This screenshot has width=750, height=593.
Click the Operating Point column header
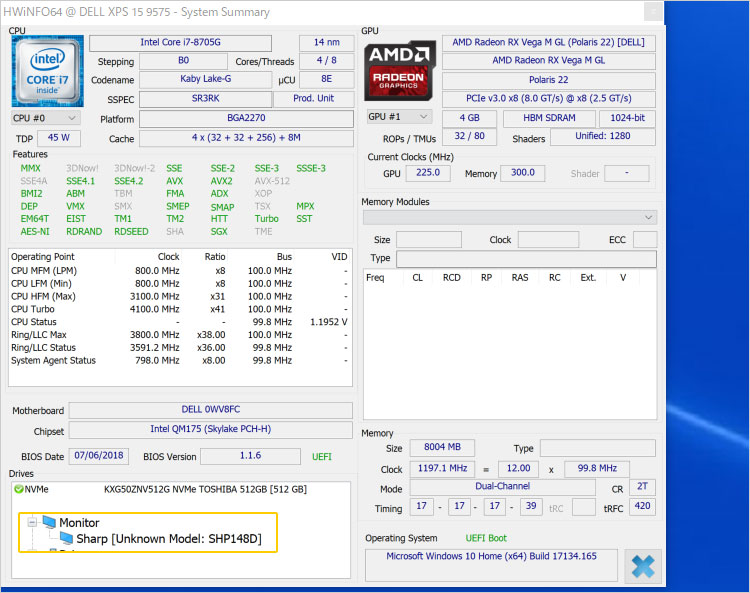click(43, 257)
